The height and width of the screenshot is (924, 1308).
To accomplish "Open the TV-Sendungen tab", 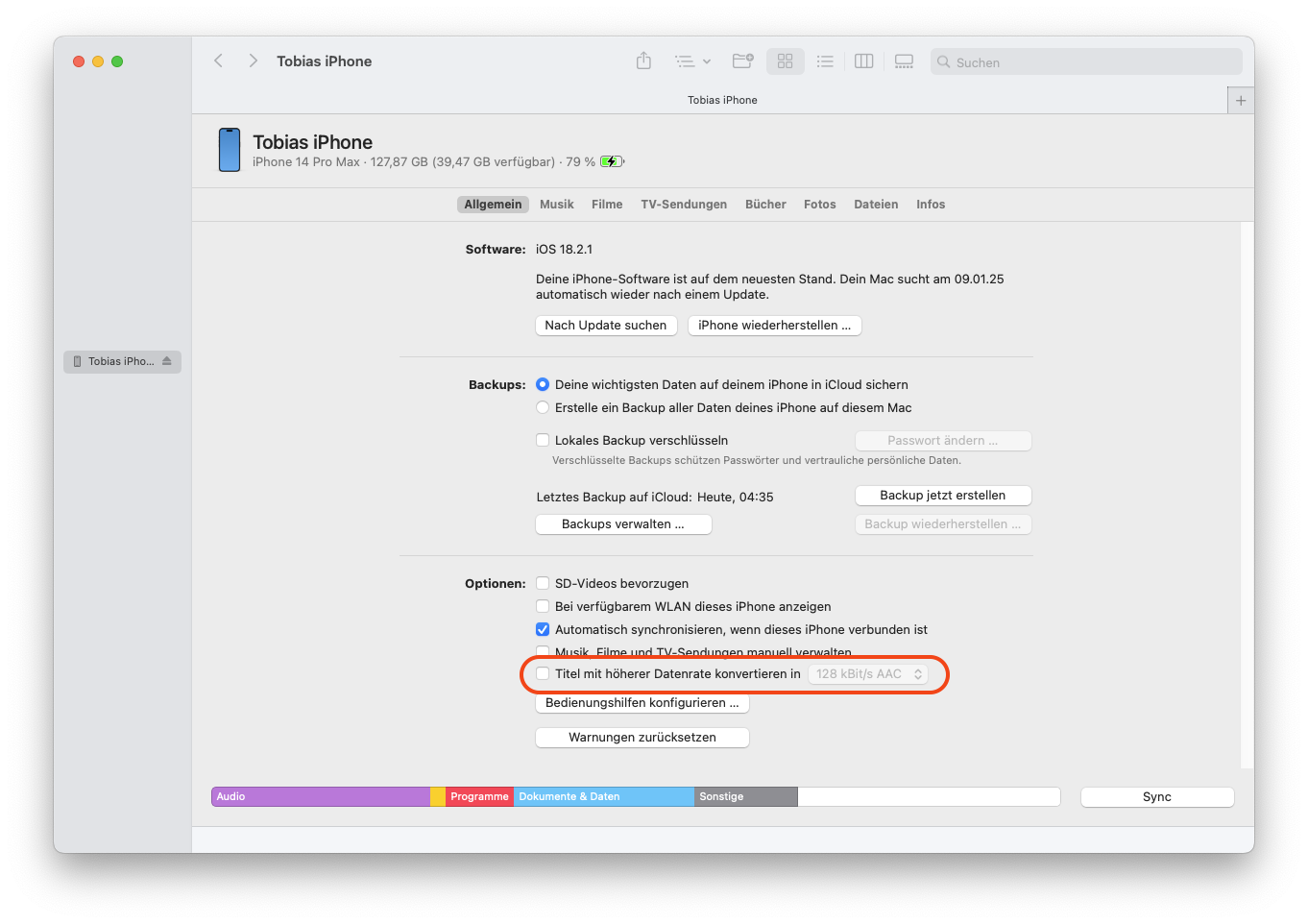I will (x=684, y=205).
